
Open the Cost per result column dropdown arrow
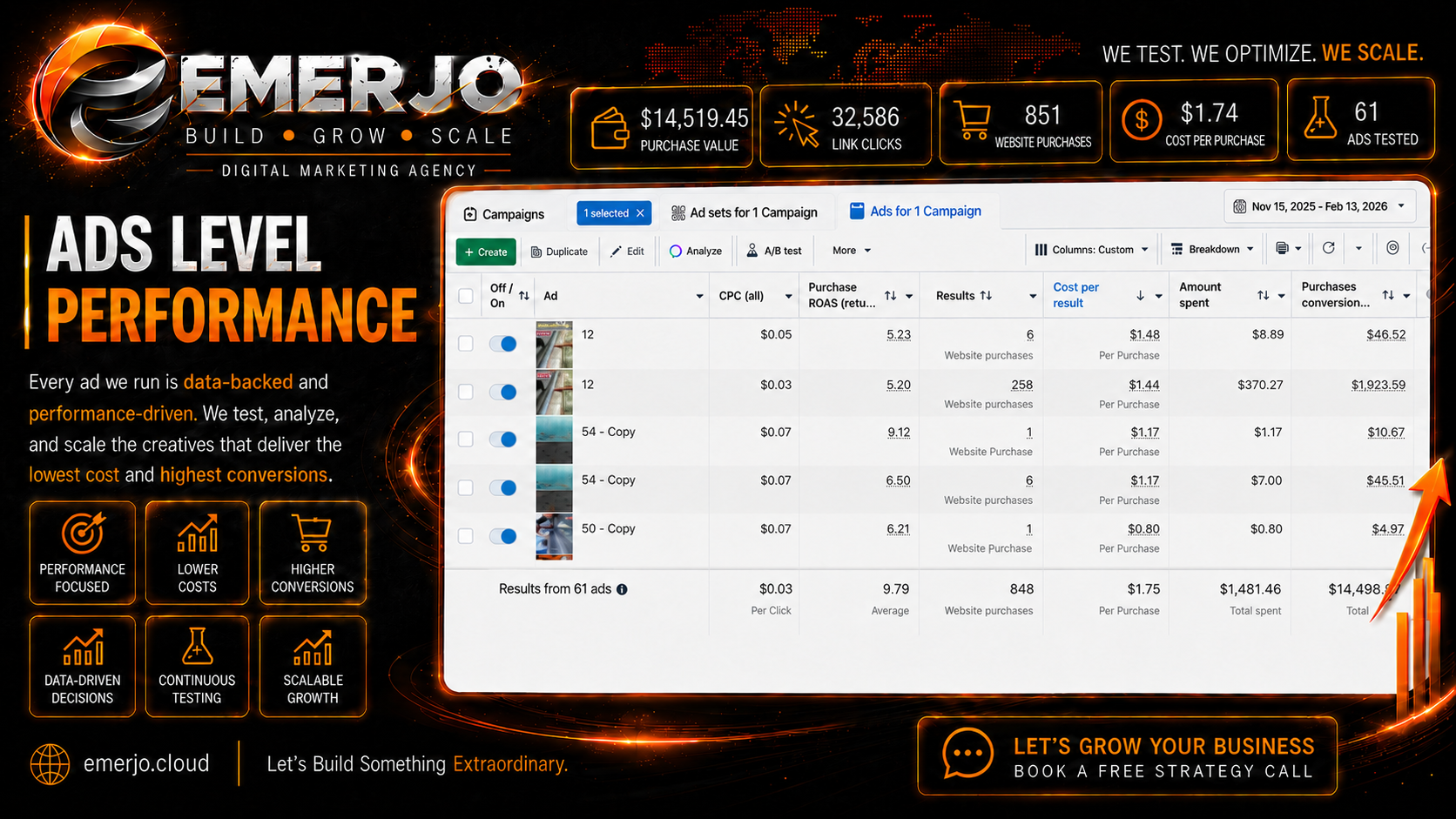(1159, 296)
